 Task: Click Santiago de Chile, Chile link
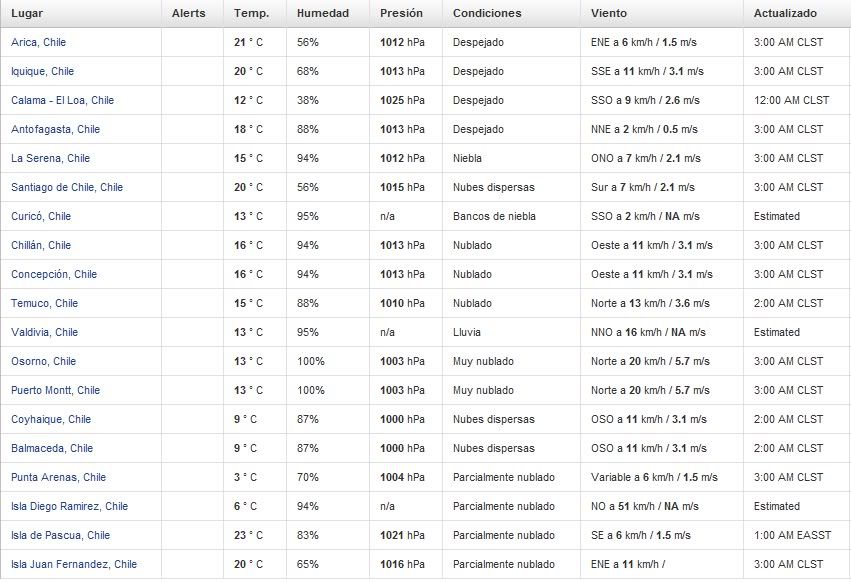67,188
